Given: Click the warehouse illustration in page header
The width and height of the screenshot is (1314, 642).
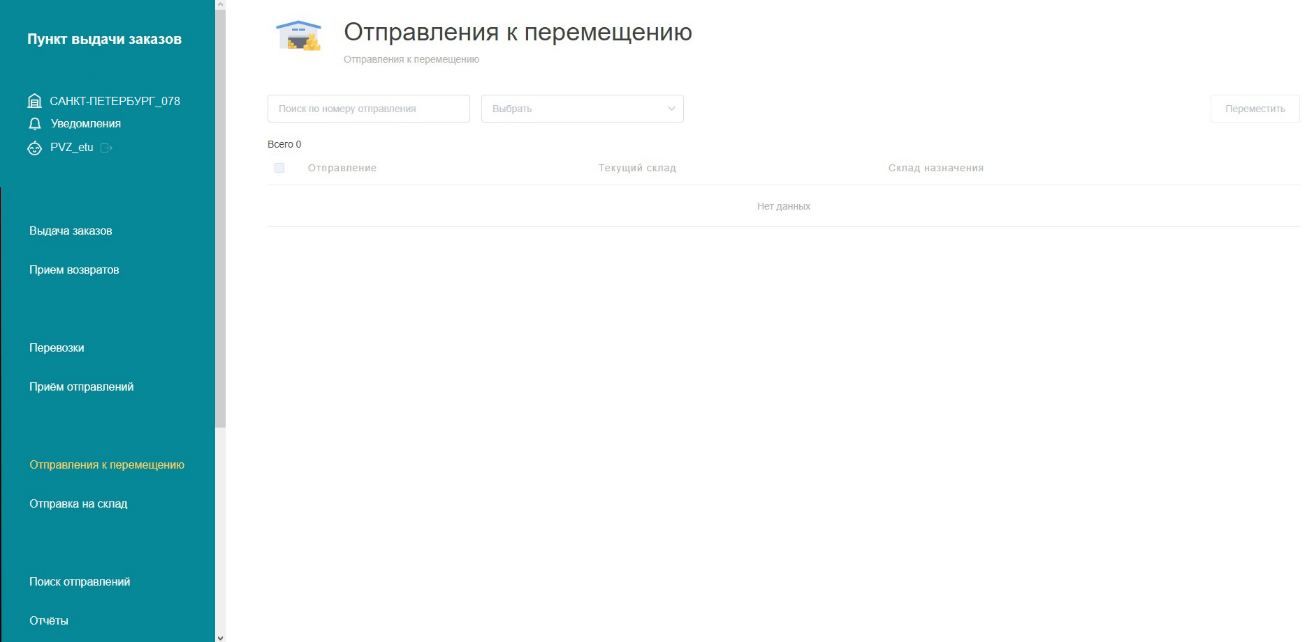Looking at the screenshot, I should (298, 36).
